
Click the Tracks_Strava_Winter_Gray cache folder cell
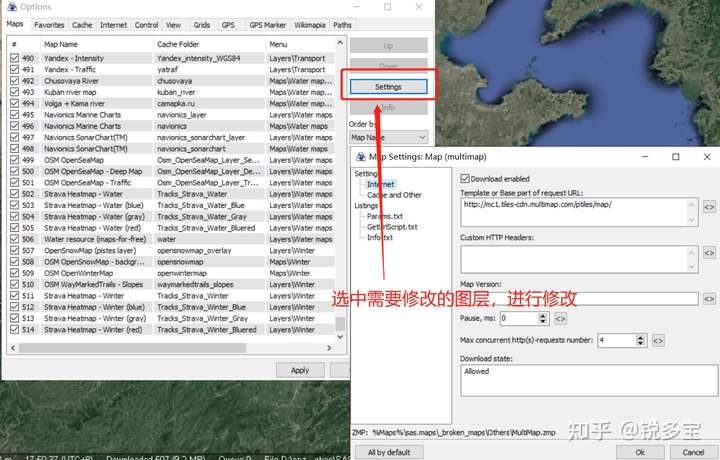[209, 318]
